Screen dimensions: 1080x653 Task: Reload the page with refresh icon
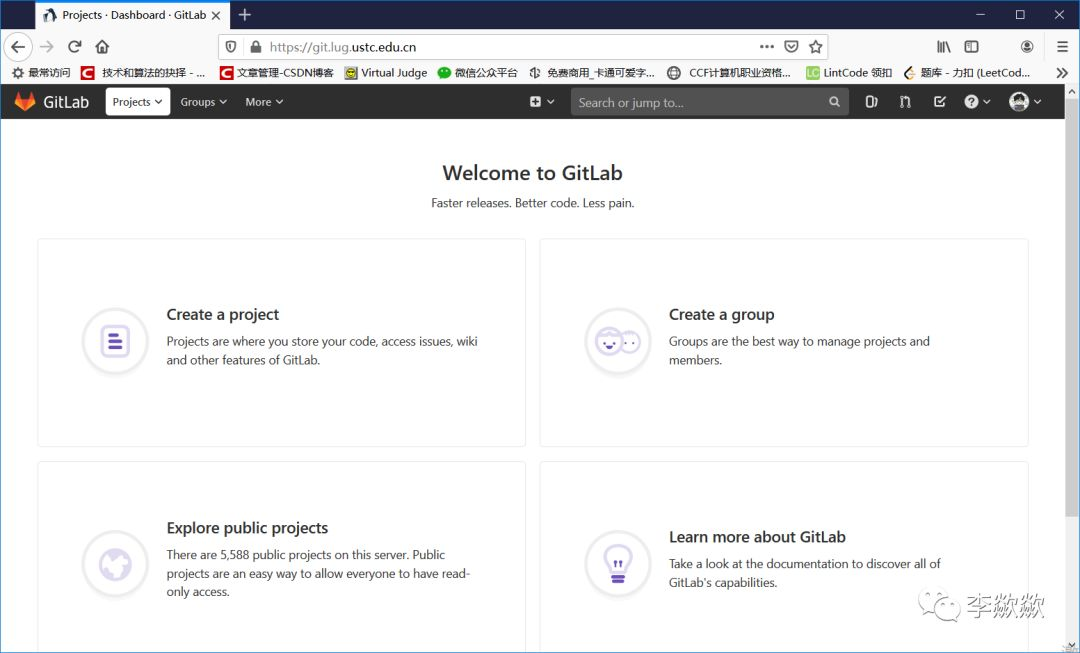pyautogui.click(x=74, y=47)
